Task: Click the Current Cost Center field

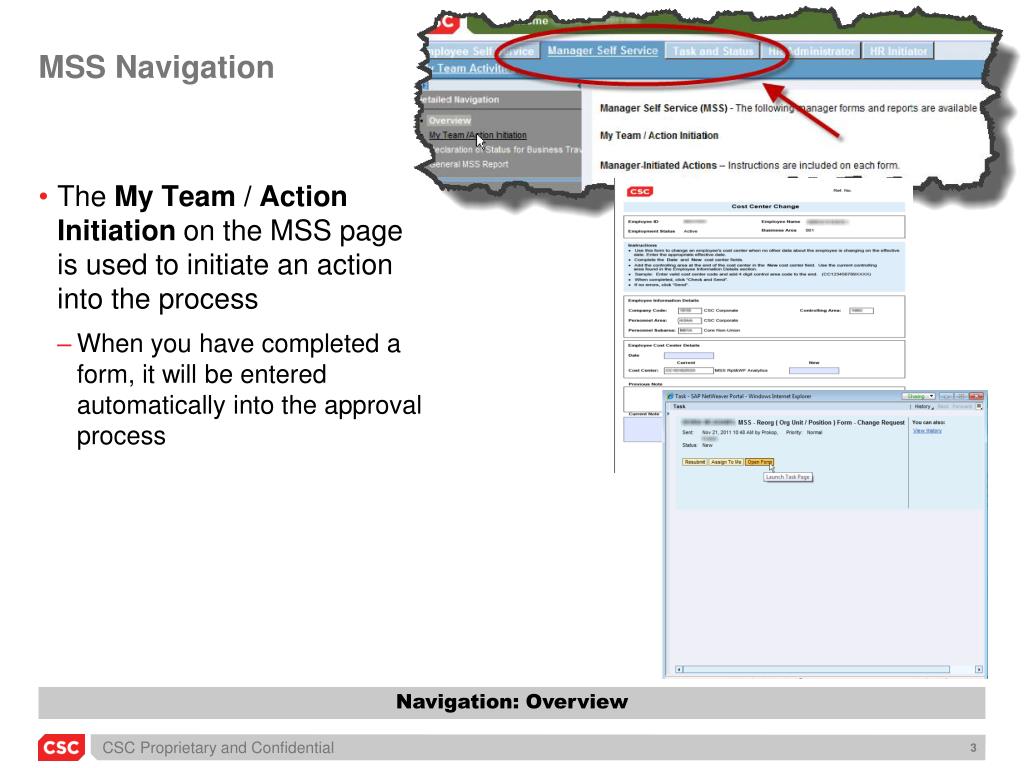Action: point(688,370)
